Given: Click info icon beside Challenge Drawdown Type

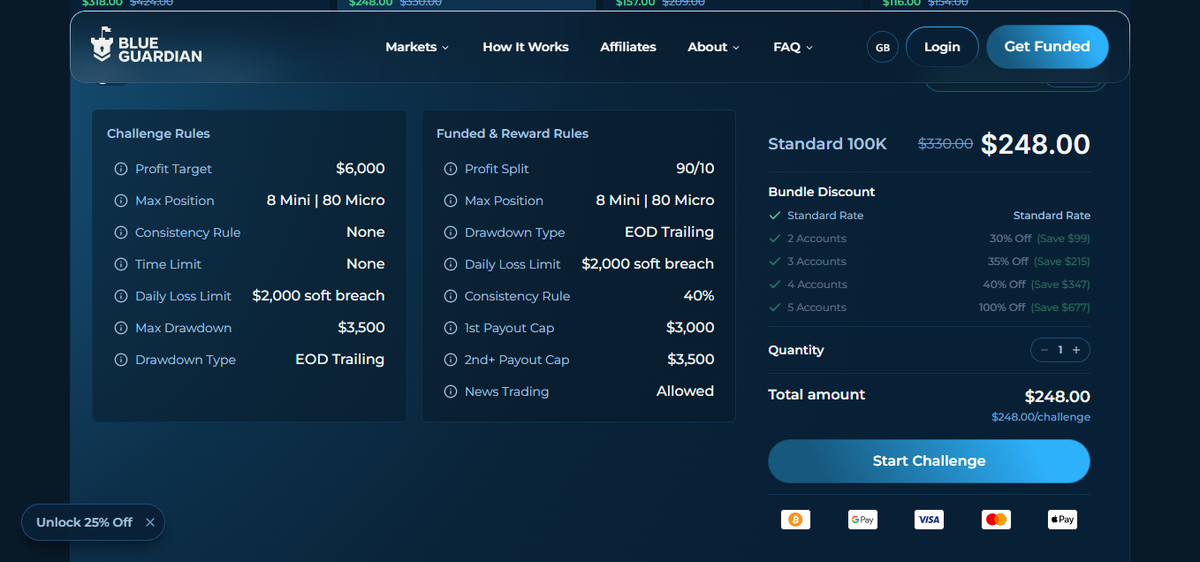Looking at the screenshot, I should [121, 360].
